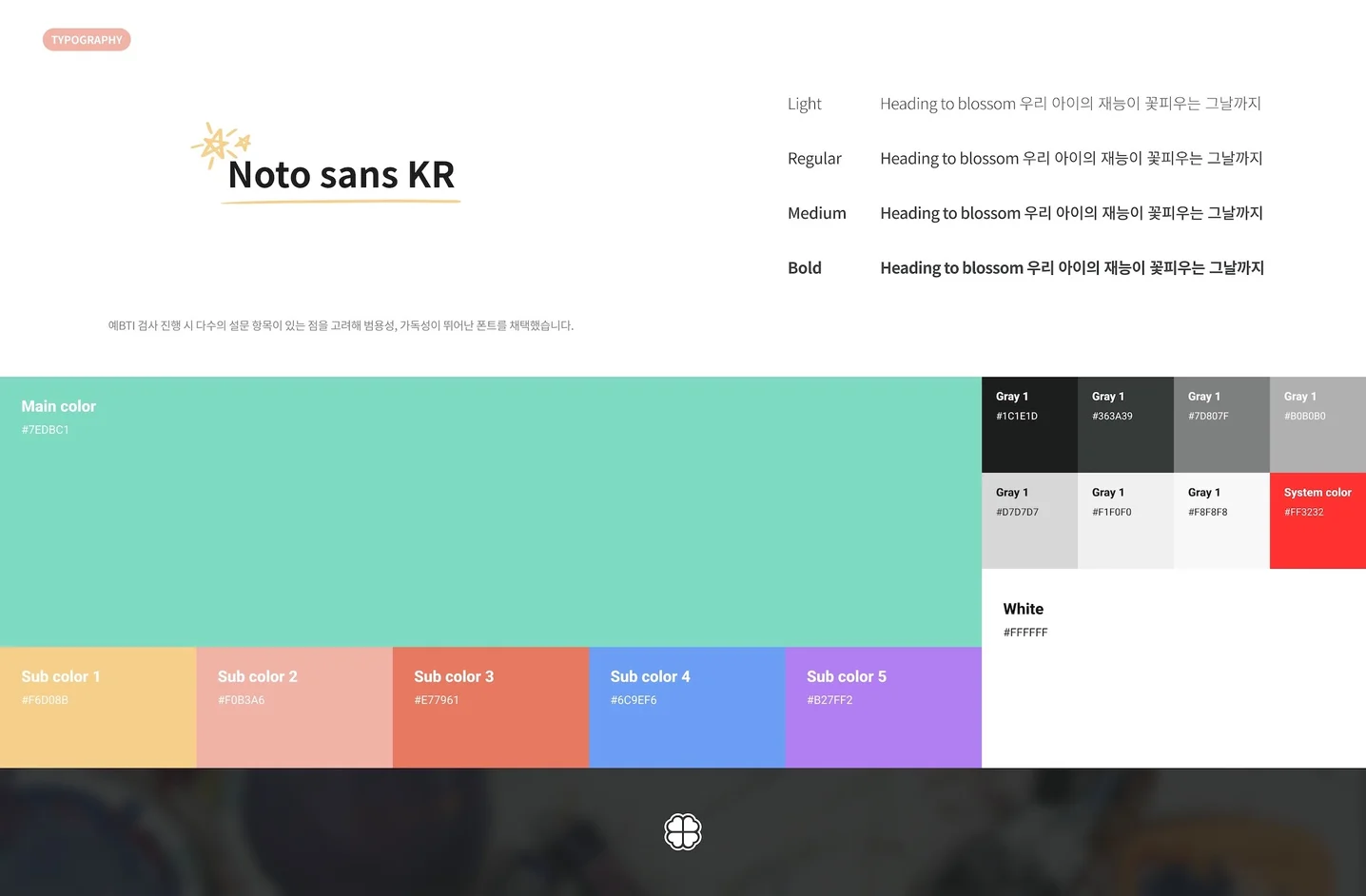
Task: Select the gray swatch #1C1E1D
Action: point(1029,424)
